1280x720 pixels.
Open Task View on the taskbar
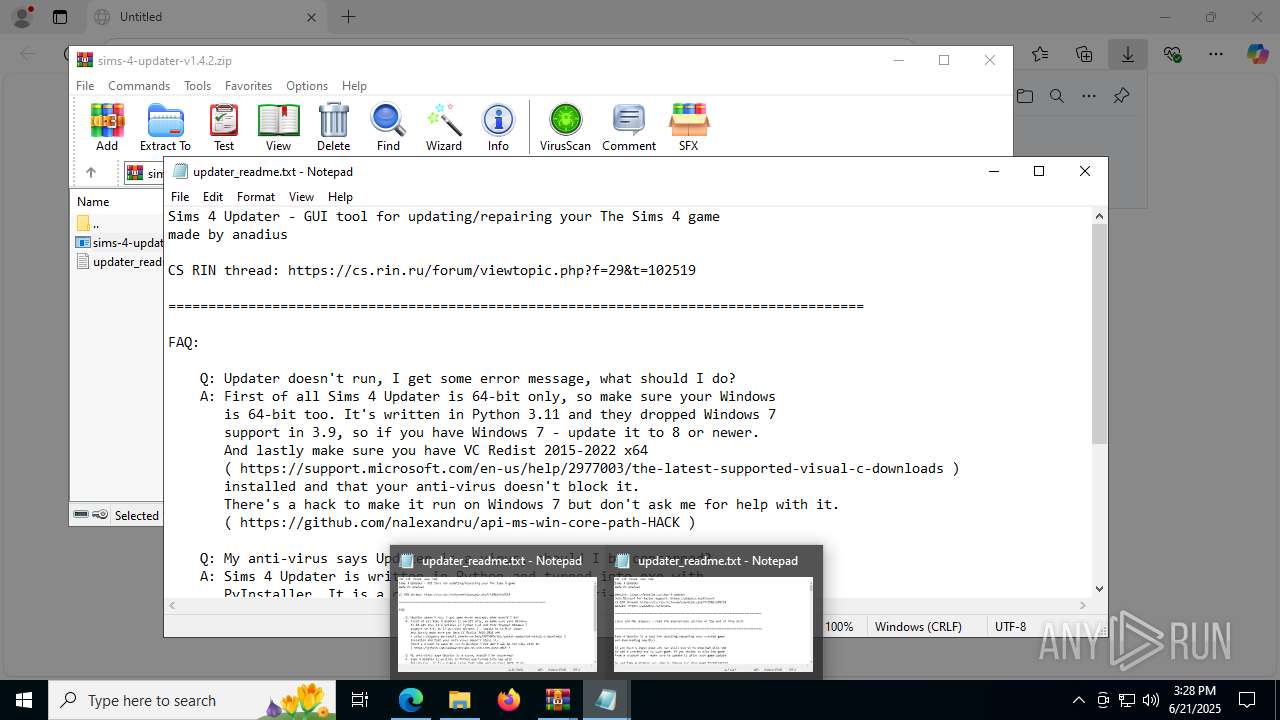(360, 700)
